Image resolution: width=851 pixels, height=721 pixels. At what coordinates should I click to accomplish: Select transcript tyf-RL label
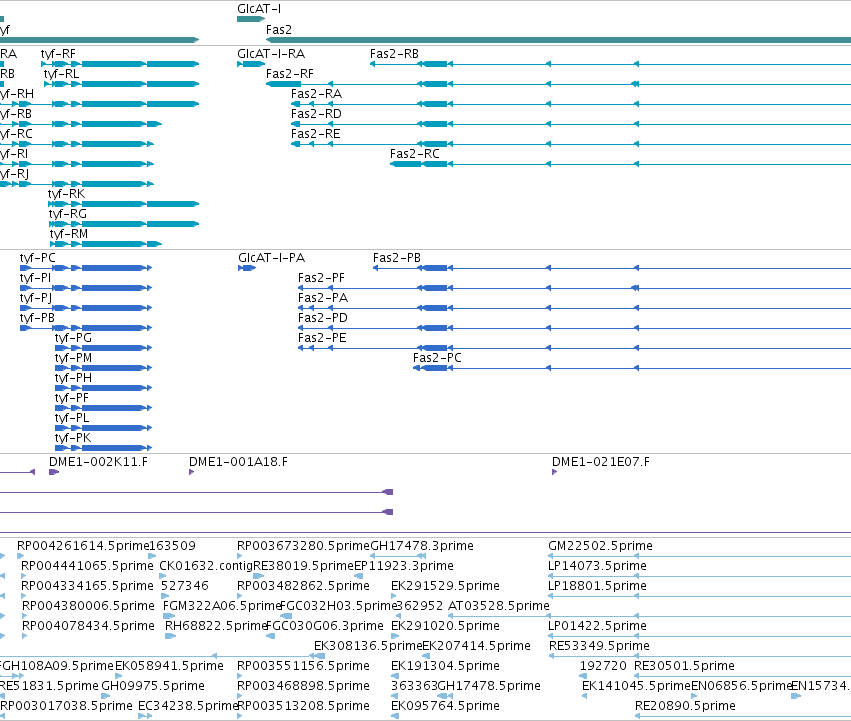[x=61, y=74]
